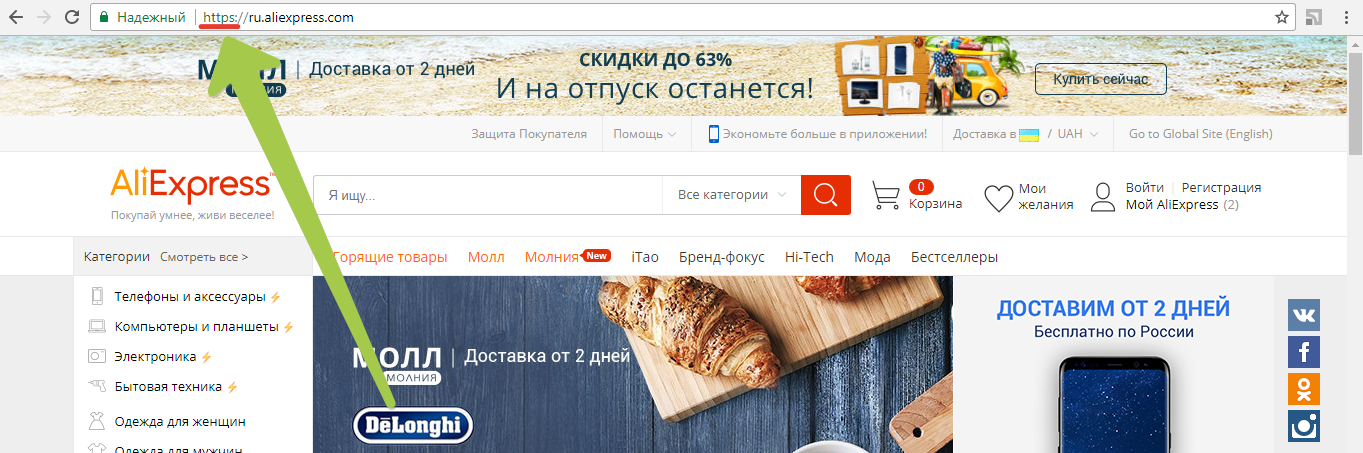Screen dimensions: 1363x453
Task: Reload the page with refresh icon
Action: click(x=72, y=17)
